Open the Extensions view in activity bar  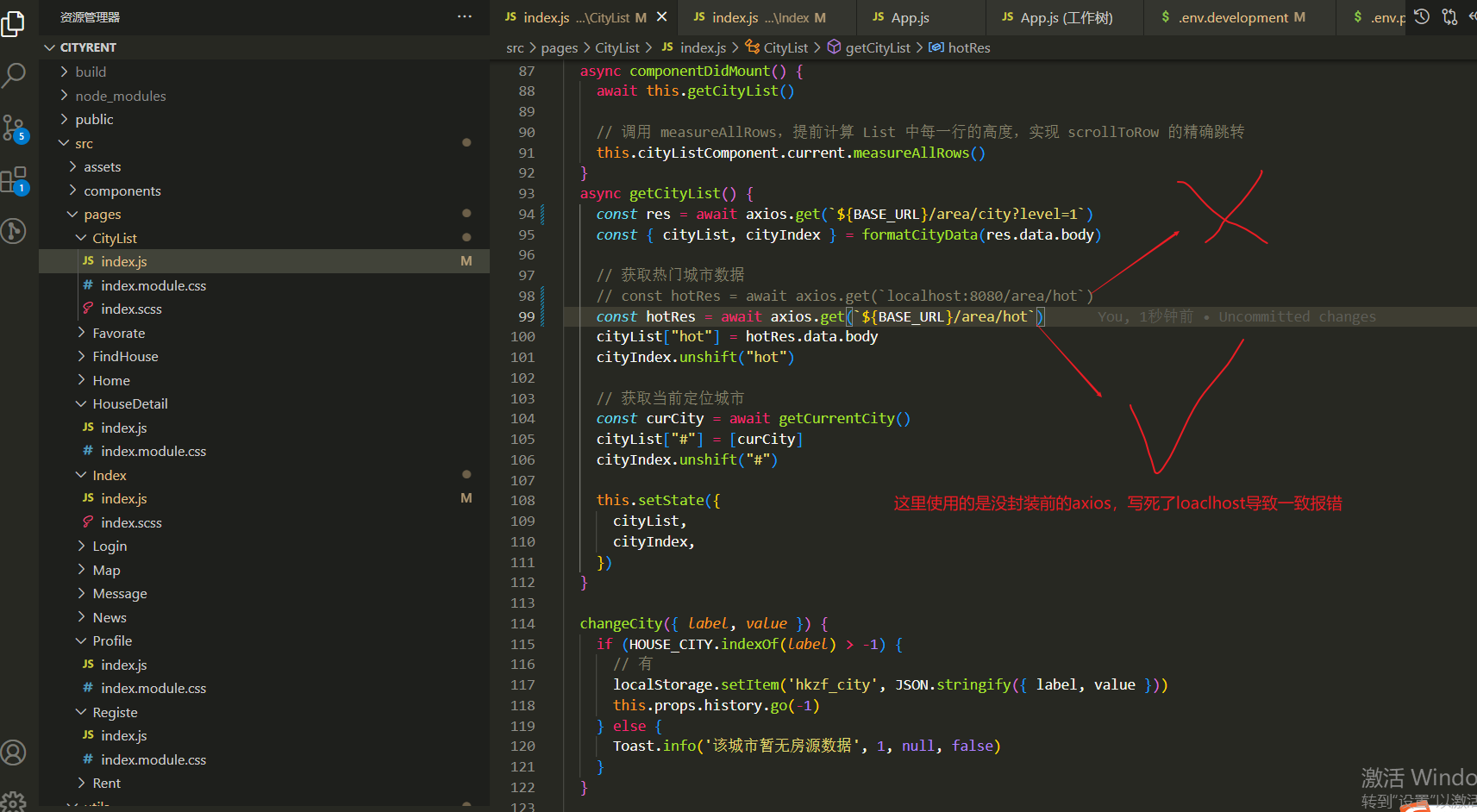[14, 180]
